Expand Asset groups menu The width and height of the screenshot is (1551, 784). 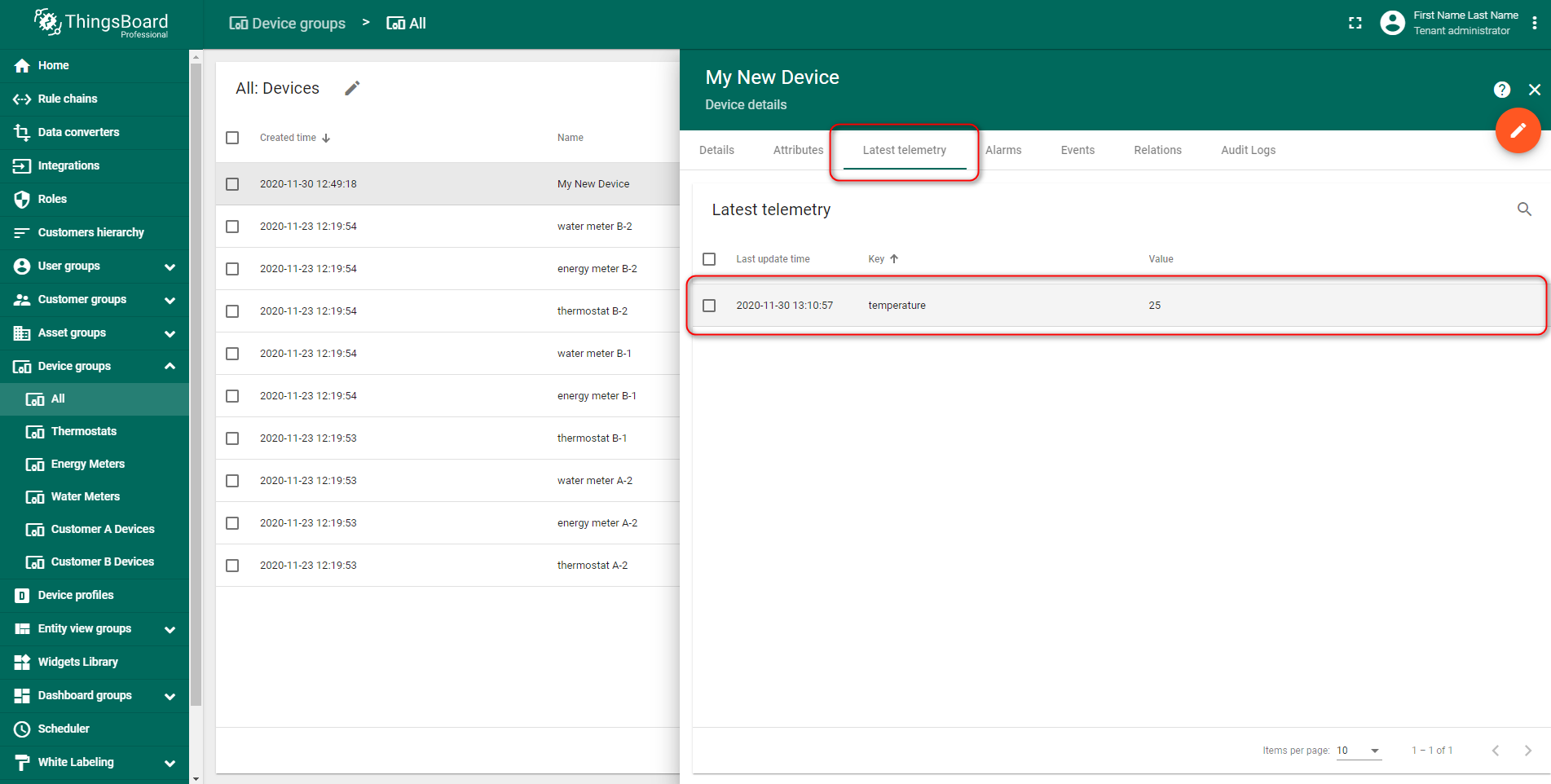point(170,333)
